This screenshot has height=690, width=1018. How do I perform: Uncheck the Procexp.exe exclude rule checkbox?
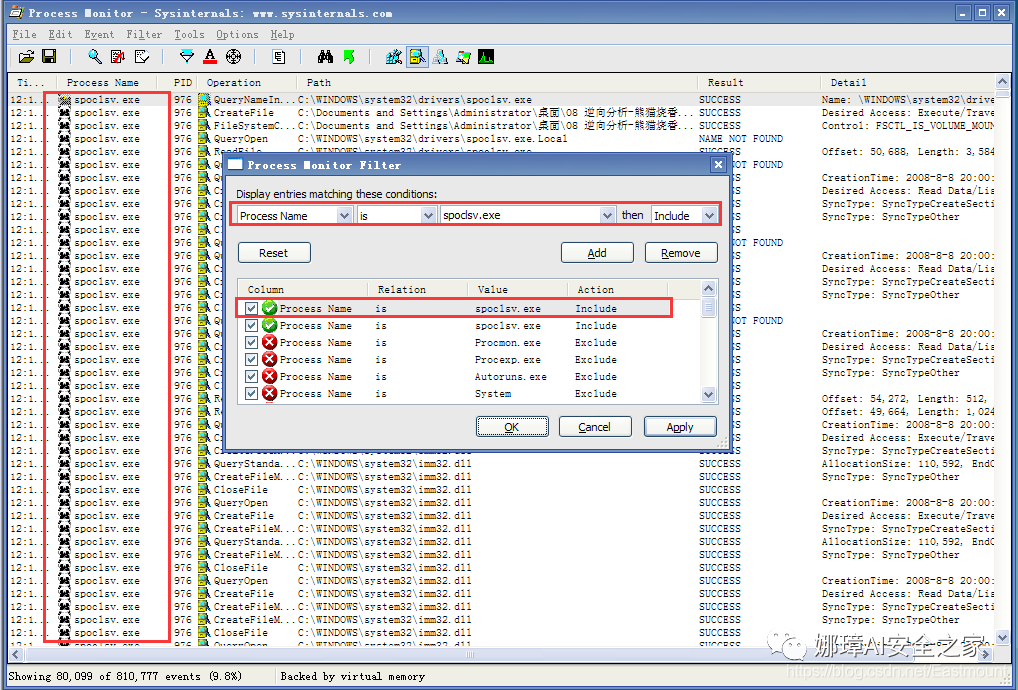click(x=252, y=360)
